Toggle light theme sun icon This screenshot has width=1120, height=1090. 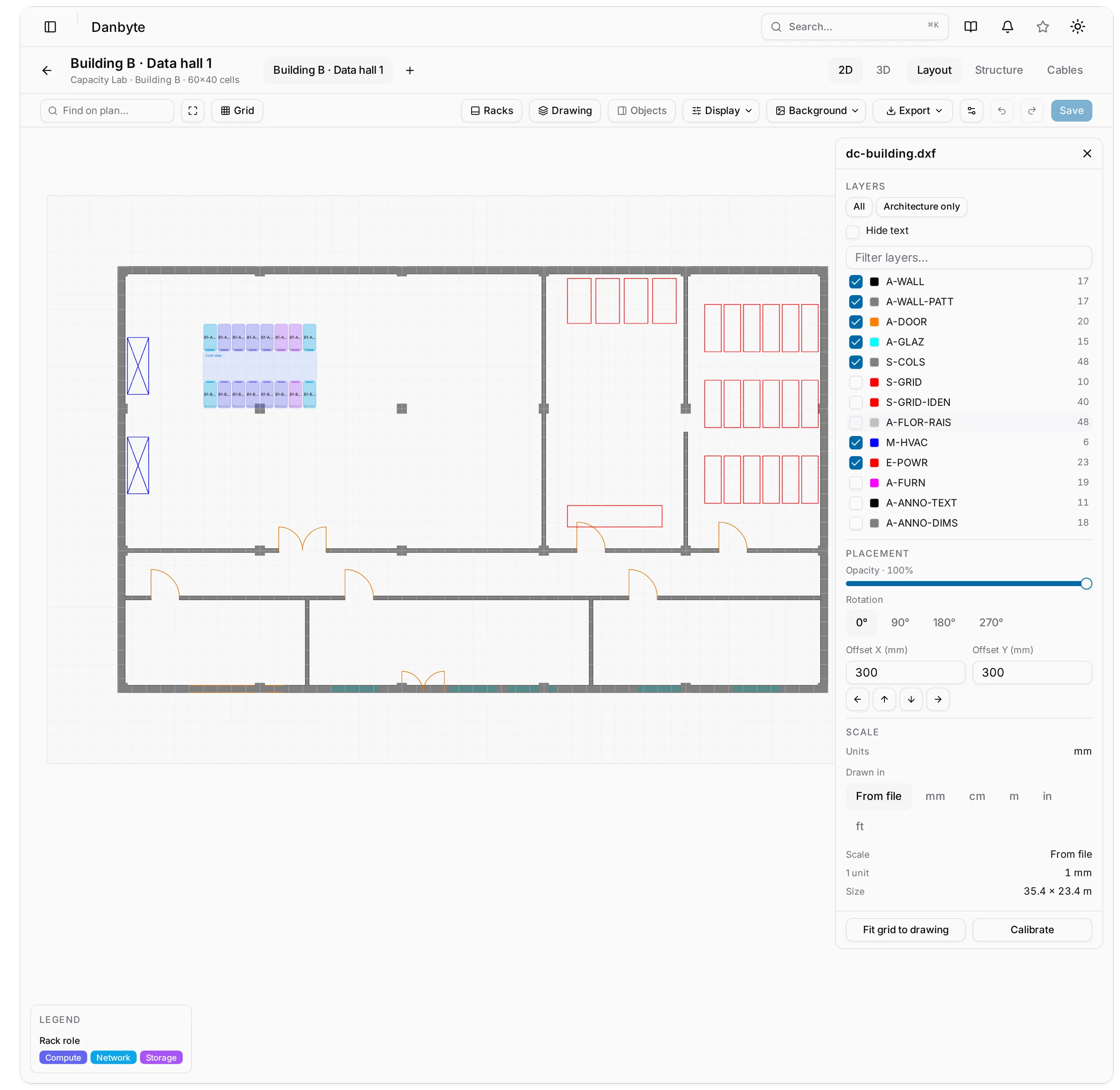point(1078,26)
